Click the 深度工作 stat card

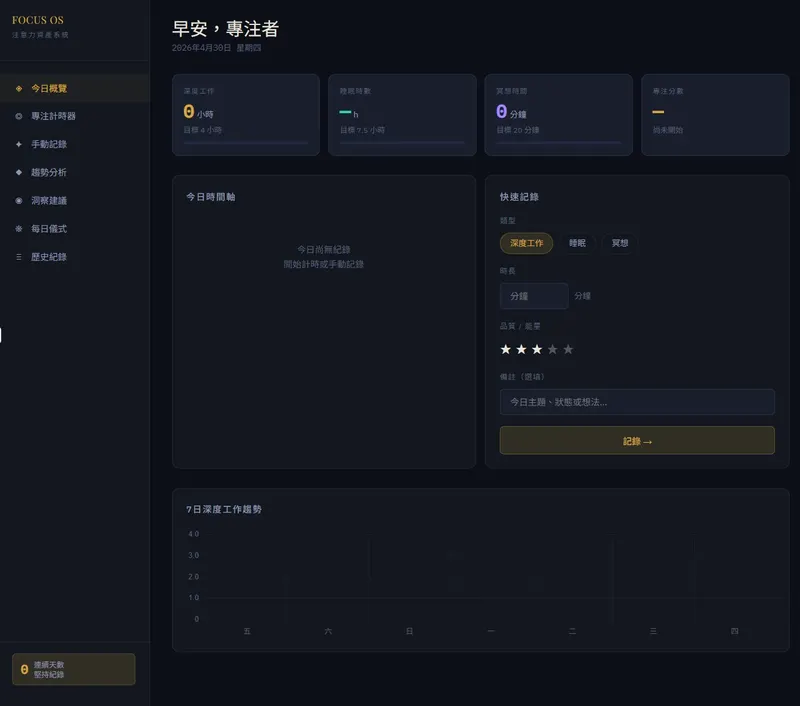pos(246,115)
